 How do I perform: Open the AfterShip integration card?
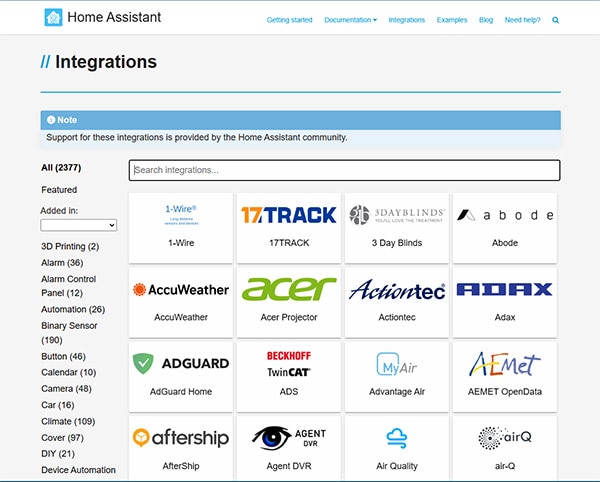tap(181, 448)
